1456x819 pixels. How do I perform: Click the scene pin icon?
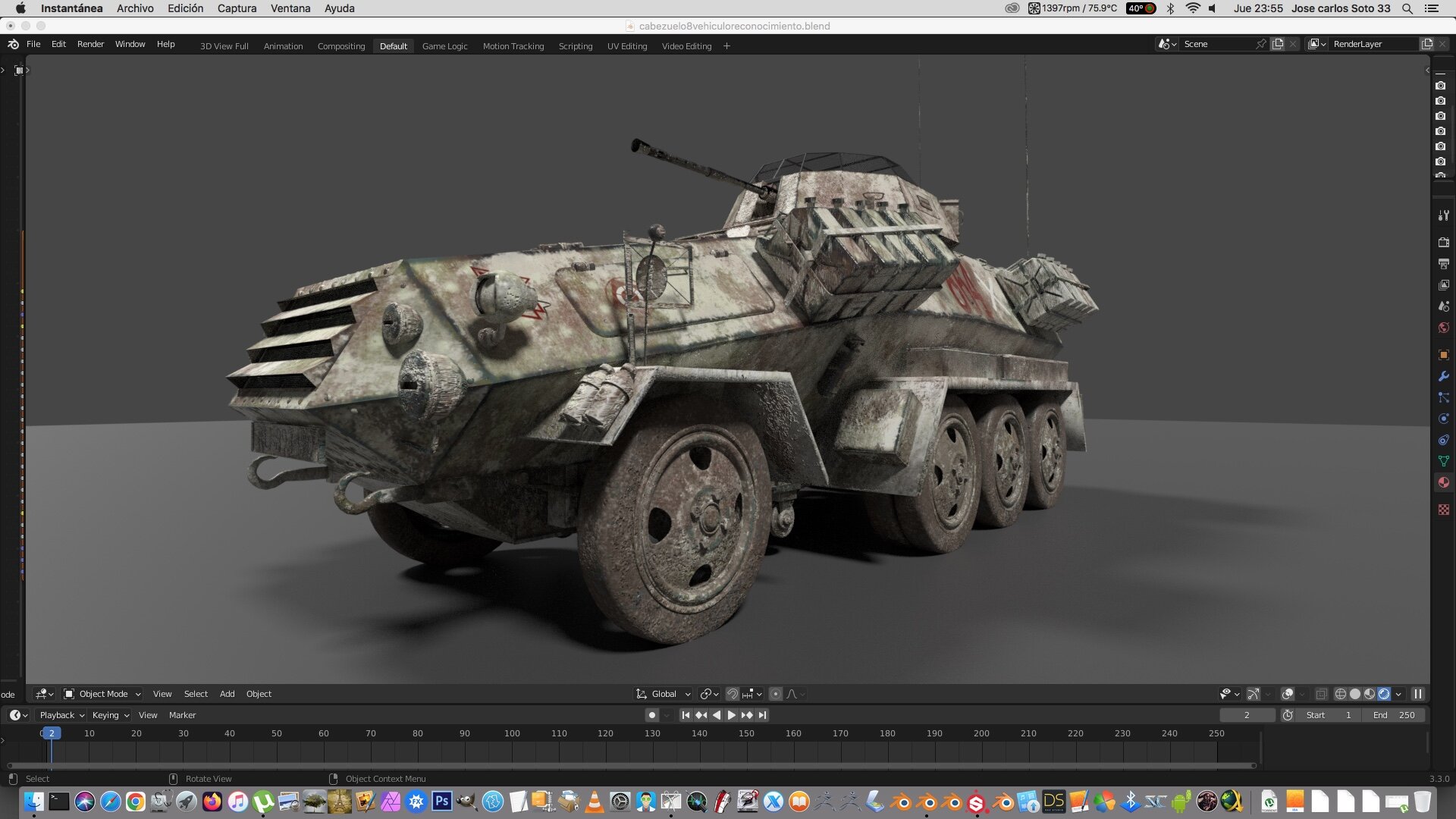(x=1261, y=44)
